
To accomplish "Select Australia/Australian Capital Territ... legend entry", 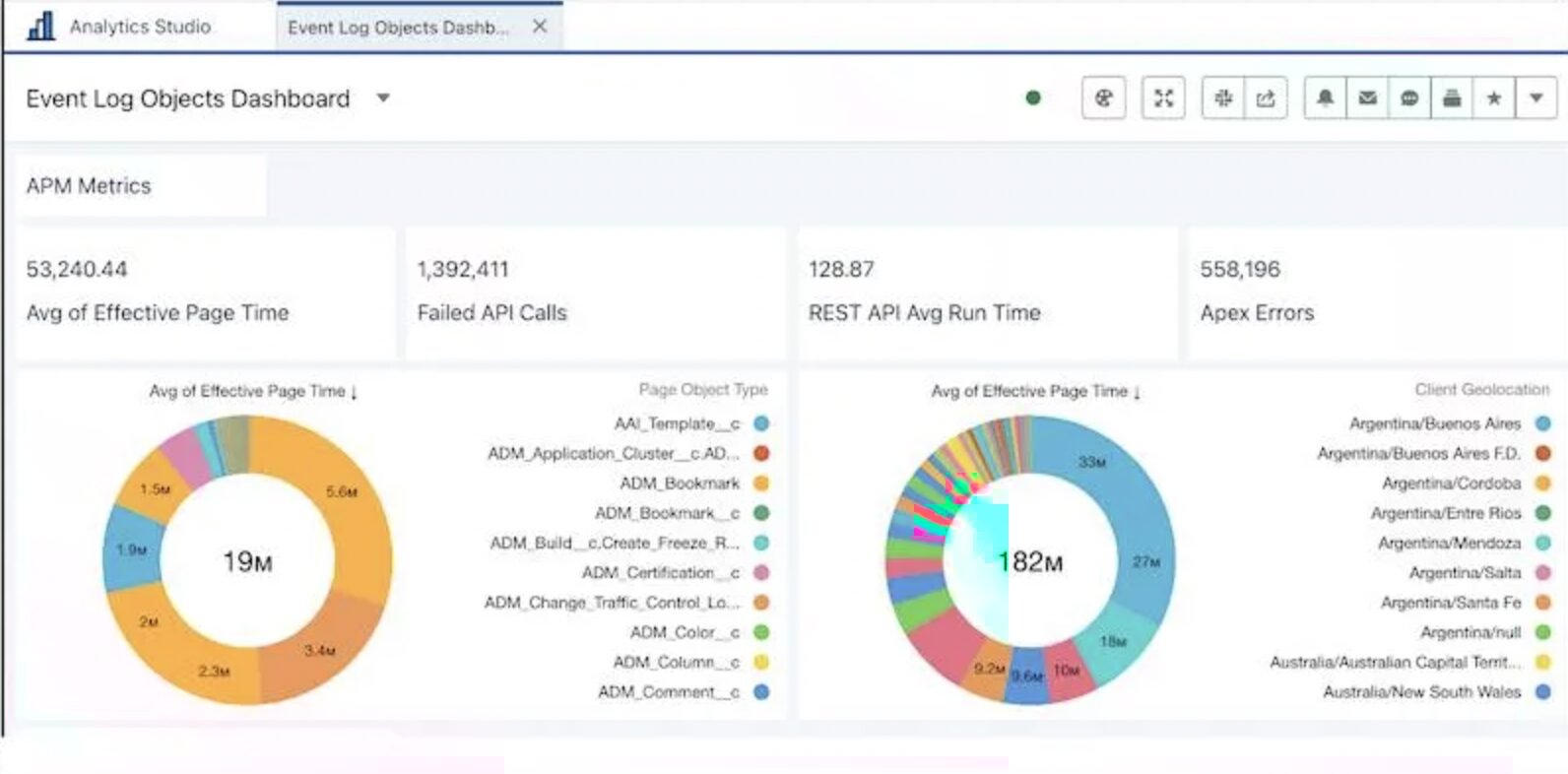I will coord(1410,662).
